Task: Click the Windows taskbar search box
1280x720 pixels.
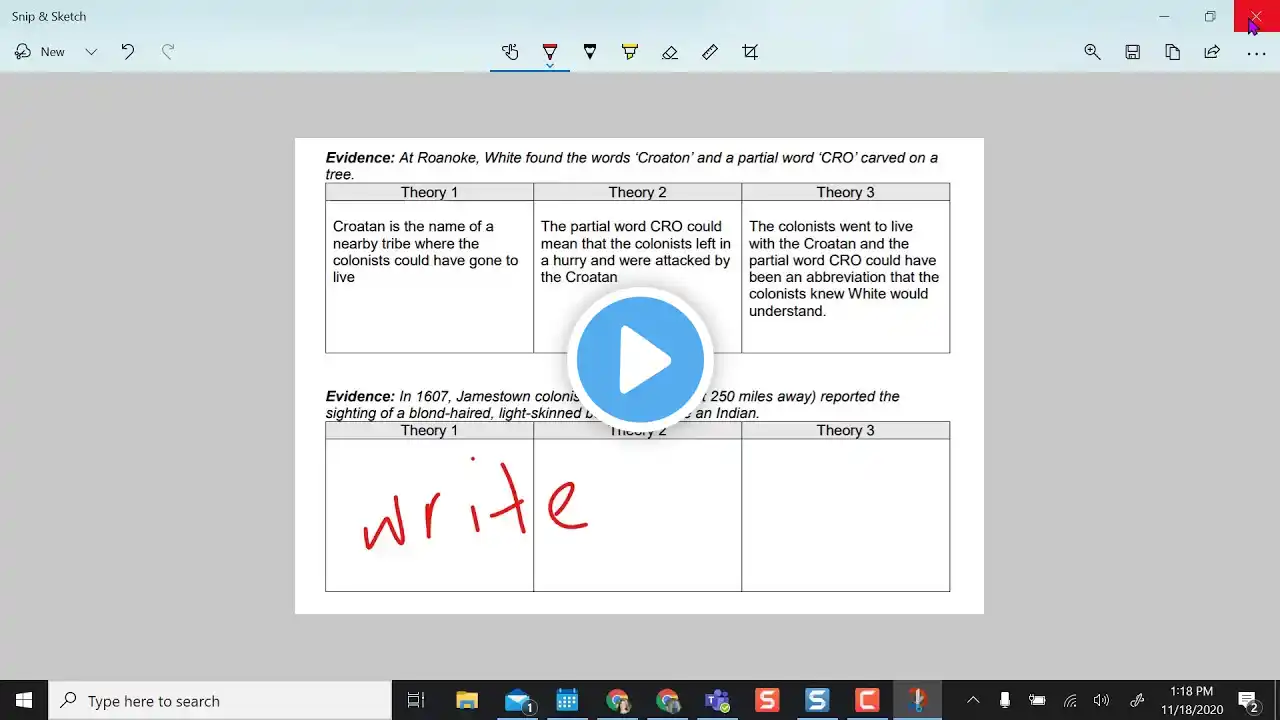Action: [220, 701]
